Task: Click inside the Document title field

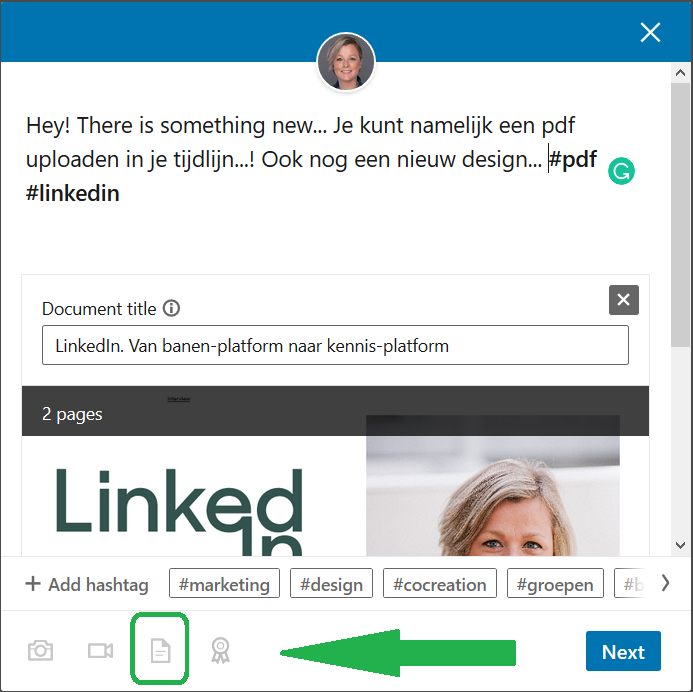Action: pyautogui.click(x=335, y=345)
